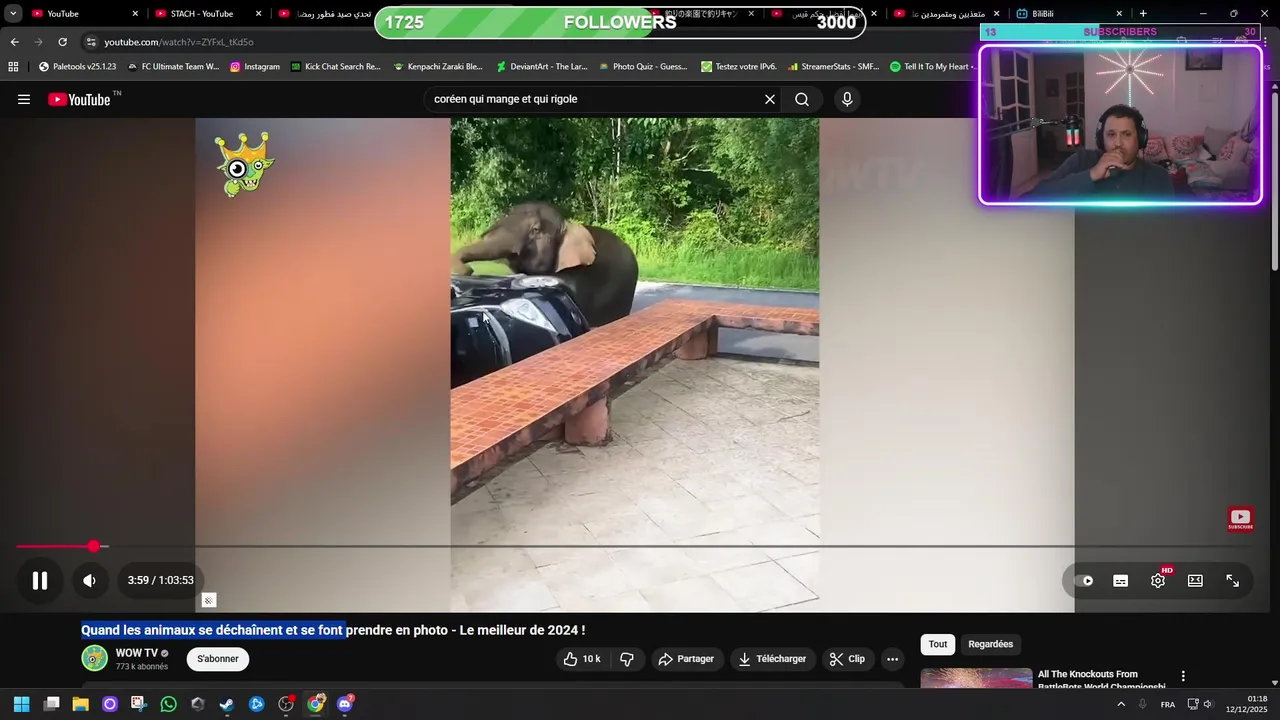Open Steam from taskbar
The image size is (1280, 720).
coord(227,704)
